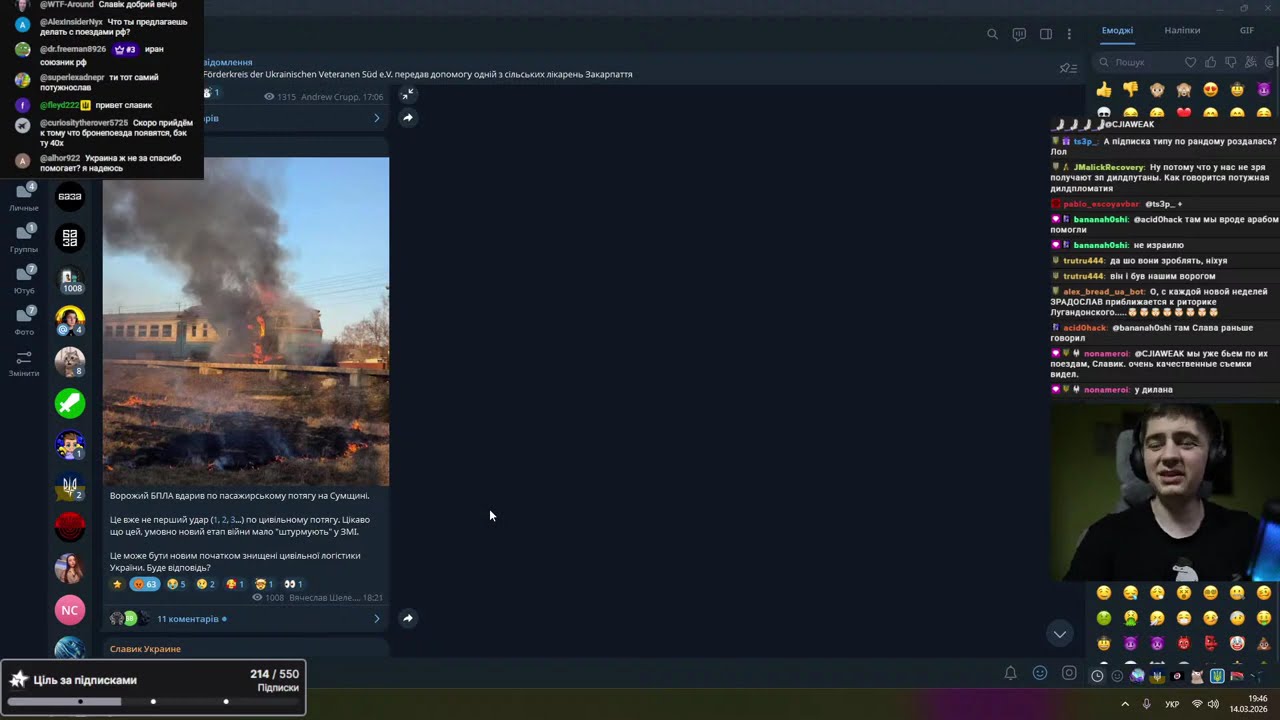Open the Славик Украине post header
The image size is (1280, 720).
[145, 649]
